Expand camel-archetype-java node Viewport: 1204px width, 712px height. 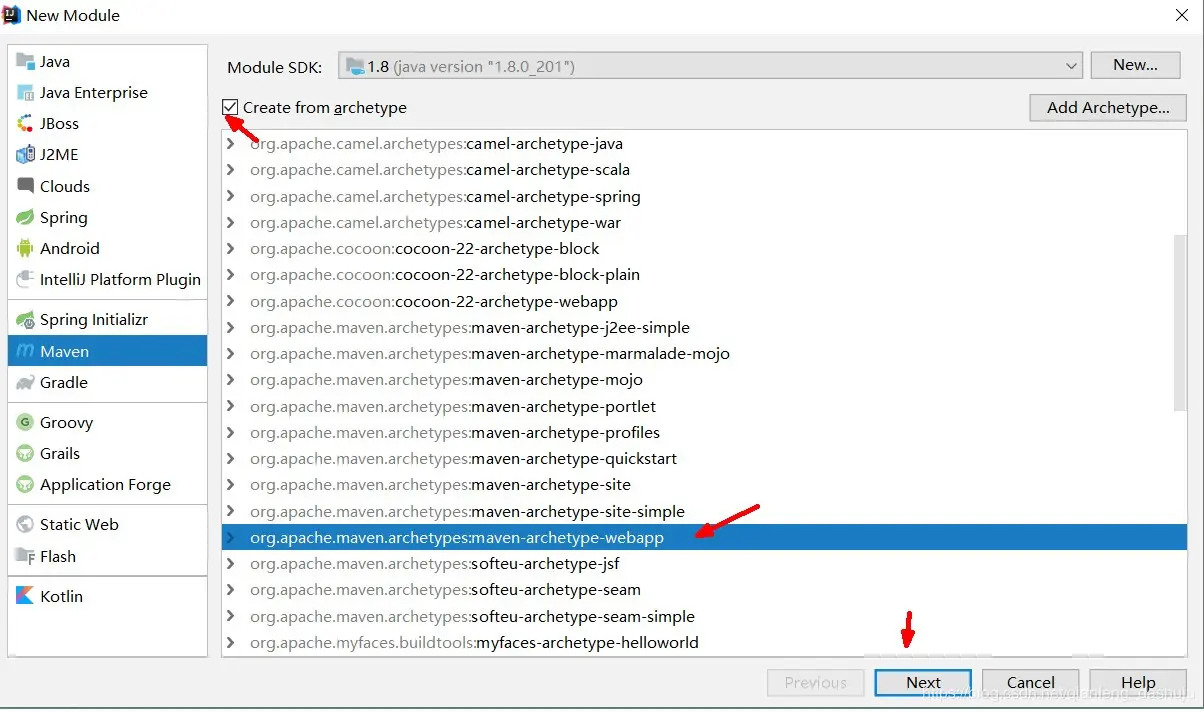[231, 144]
